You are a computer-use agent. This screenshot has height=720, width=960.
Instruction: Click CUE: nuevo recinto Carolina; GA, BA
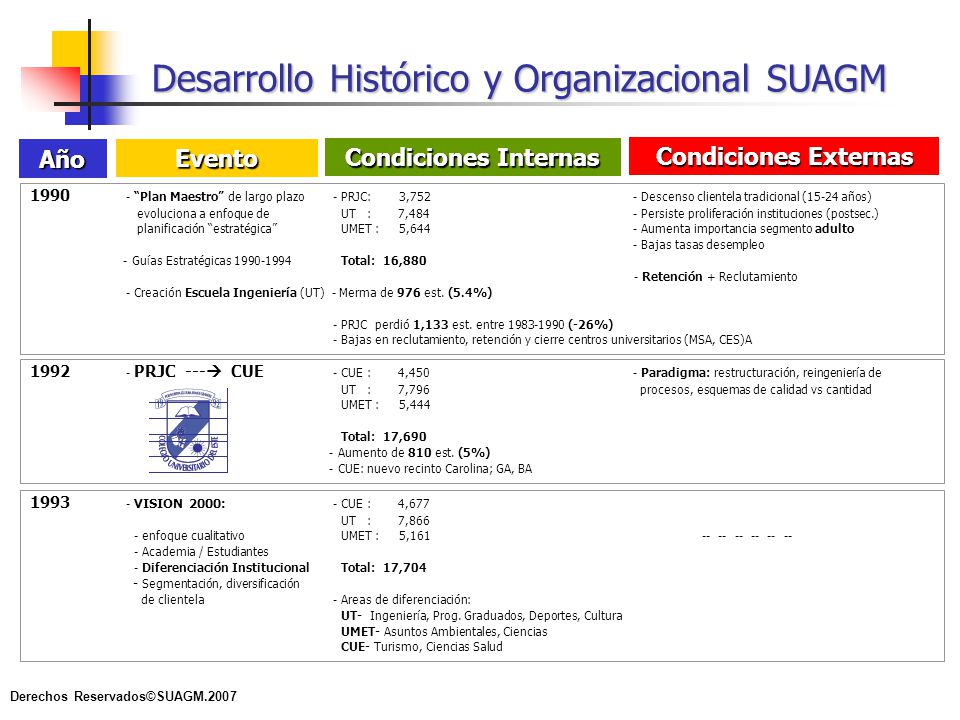tap(431, 468)
